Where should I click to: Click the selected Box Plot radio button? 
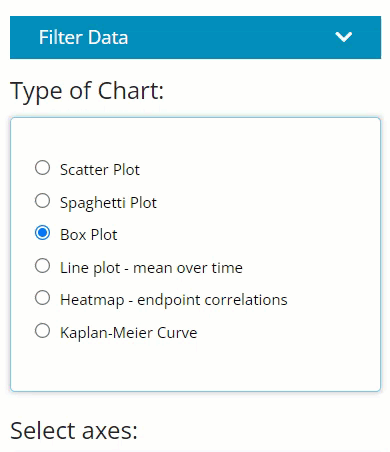(42, 233)
